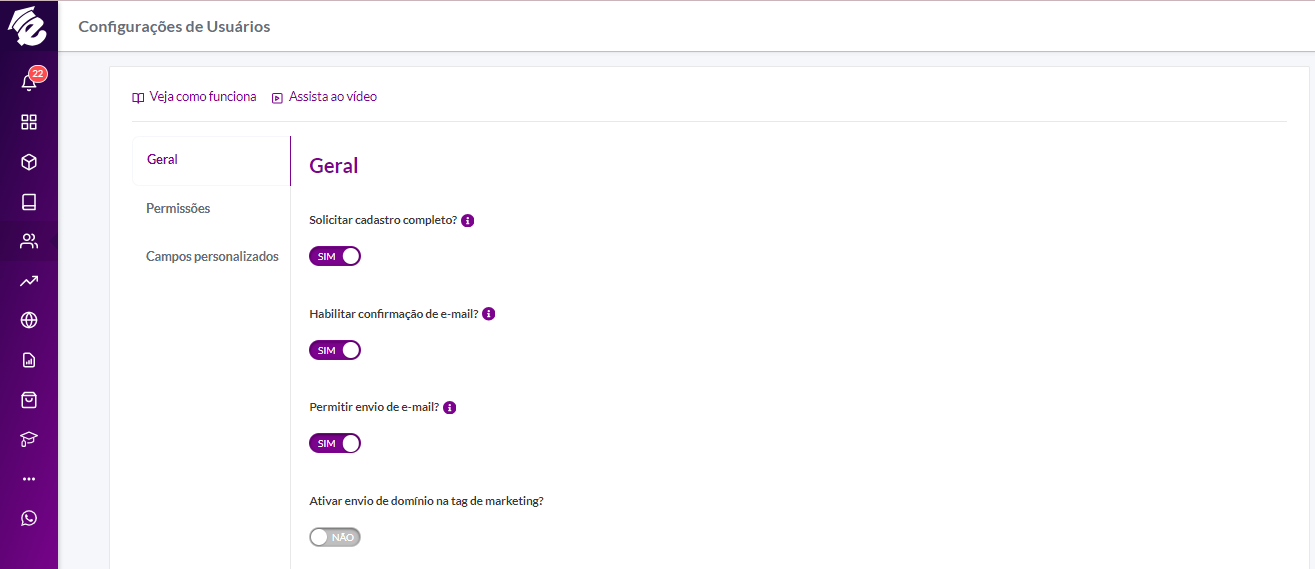This screenshot has width=1315, height=569.
Task: Open the globe icon in sidebar
Action: point(29,320)
